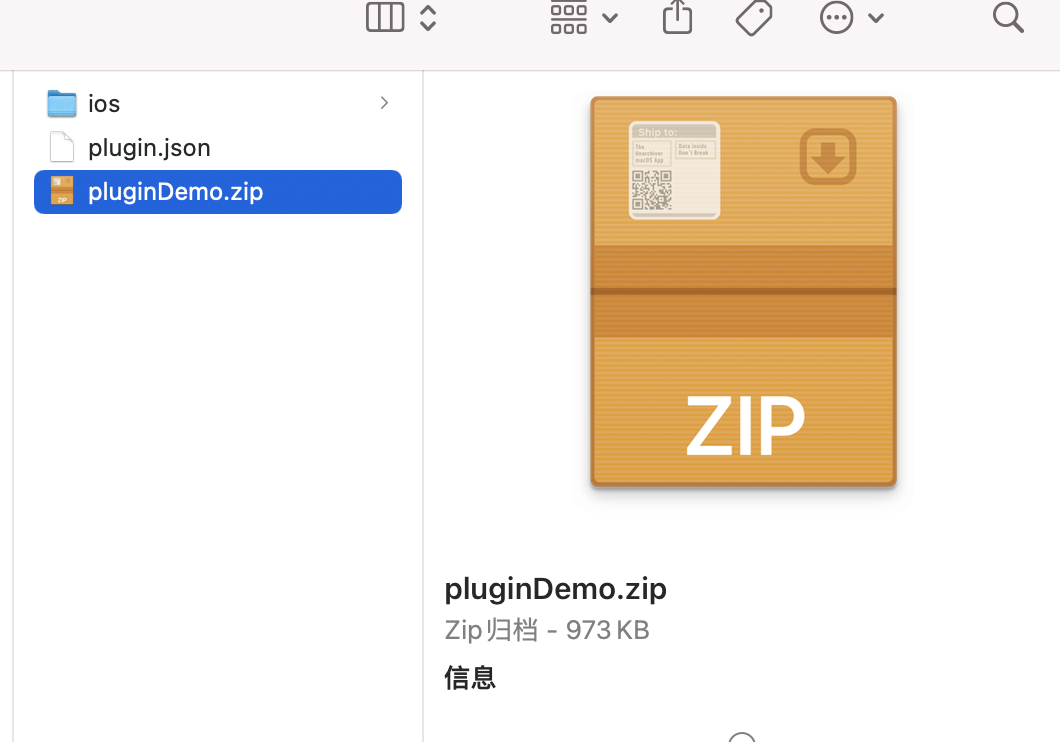Click the grid grouping icon
The height and width of the screenshot is (742, 1060).
(569, 17)
